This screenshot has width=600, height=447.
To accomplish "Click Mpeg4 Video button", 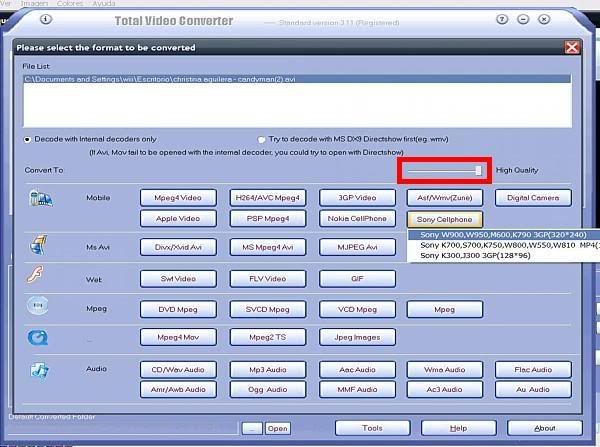I will tap(178, 198).
